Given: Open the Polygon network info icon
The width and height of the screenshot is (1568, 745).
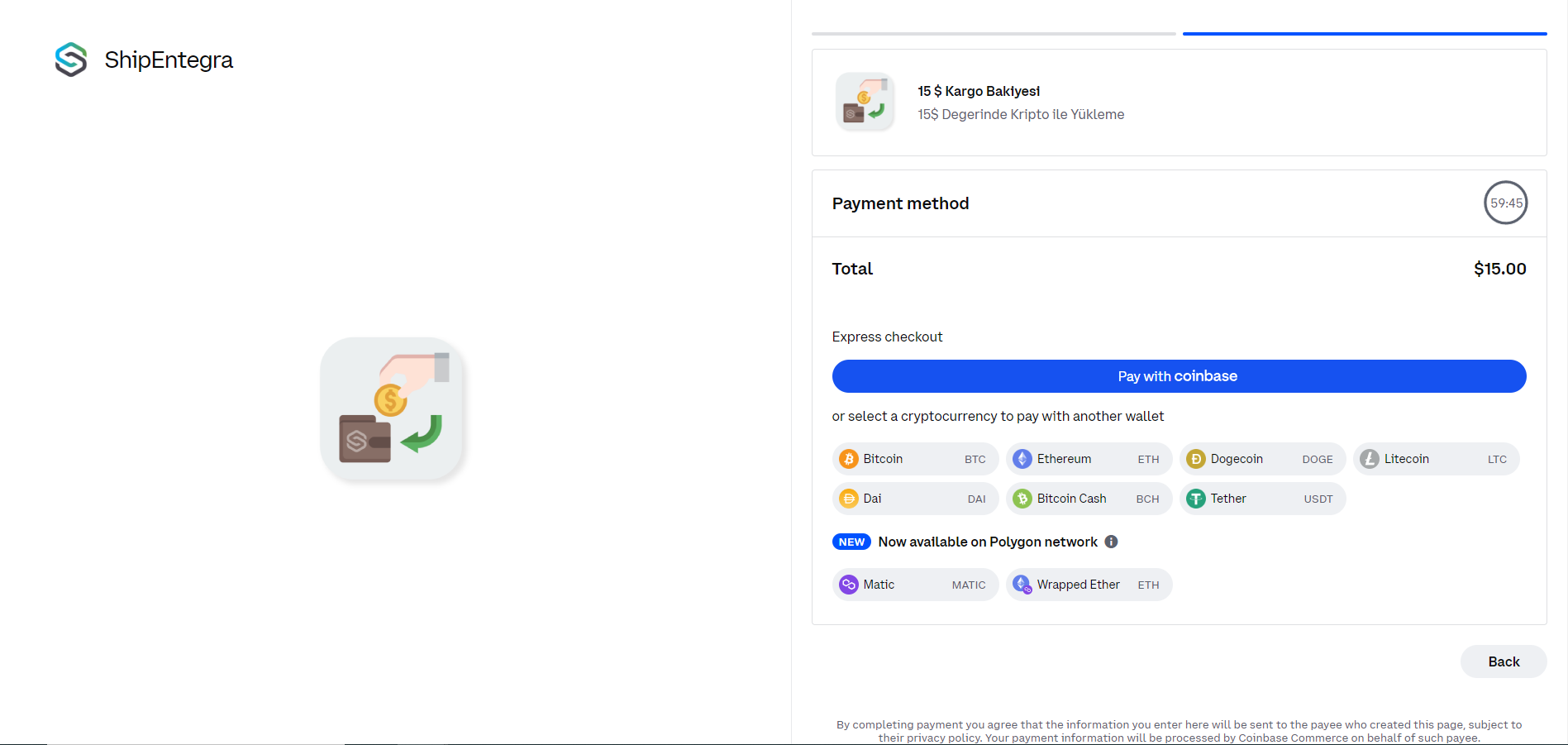Looking at the screenshot, I should pos(1111,542).
